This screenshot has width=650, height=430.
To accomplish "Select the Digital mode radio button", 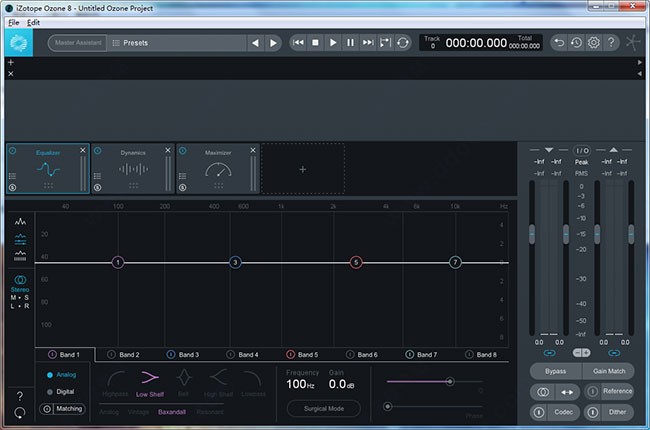I will point(50,391).
